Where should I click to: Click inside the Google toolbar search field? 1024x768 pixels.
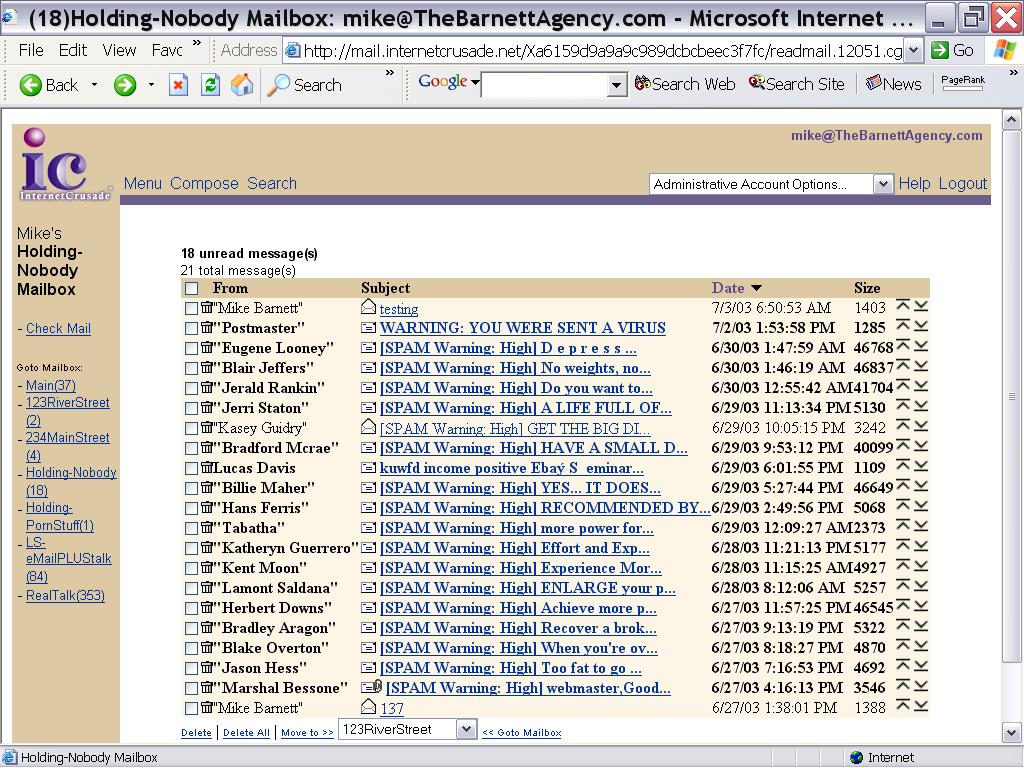543,85
